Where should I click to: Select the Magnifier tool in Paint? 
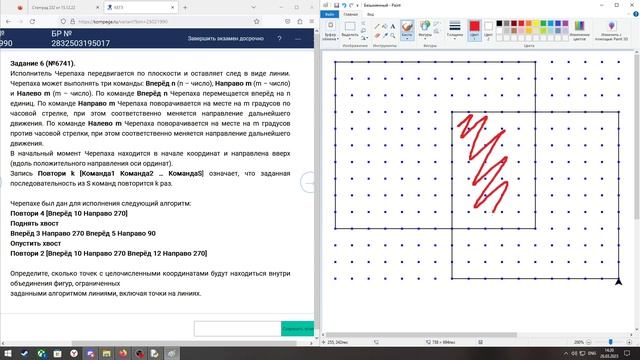click(393, 36)
